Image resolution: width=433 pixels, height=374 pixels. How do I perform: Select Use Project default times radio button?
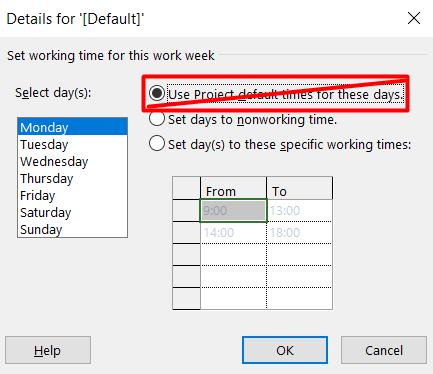[x=157, y=93]
